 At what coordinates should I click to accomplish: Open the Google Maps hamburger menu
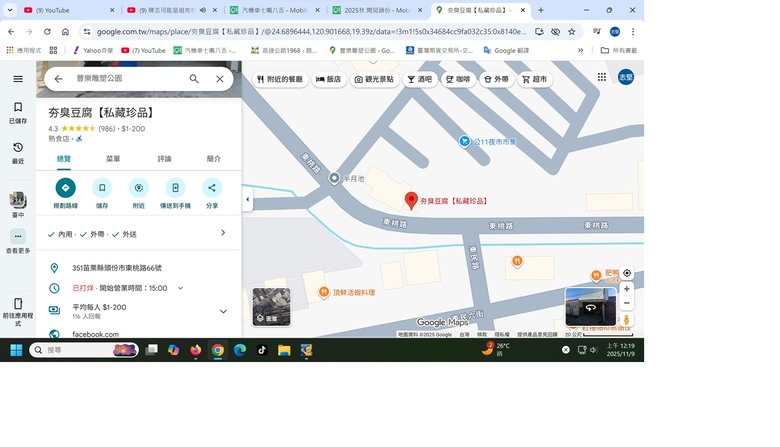pos(18,79)
